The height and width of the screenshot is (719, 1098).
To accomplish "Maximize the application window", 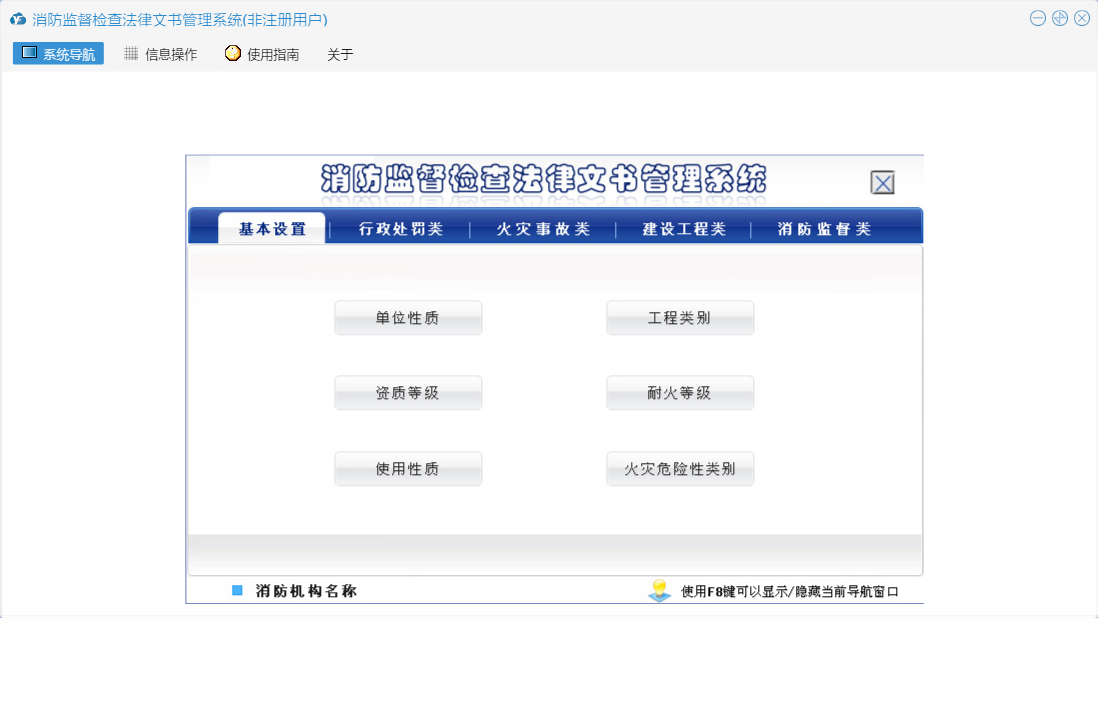I will [x=1060, y=19].
